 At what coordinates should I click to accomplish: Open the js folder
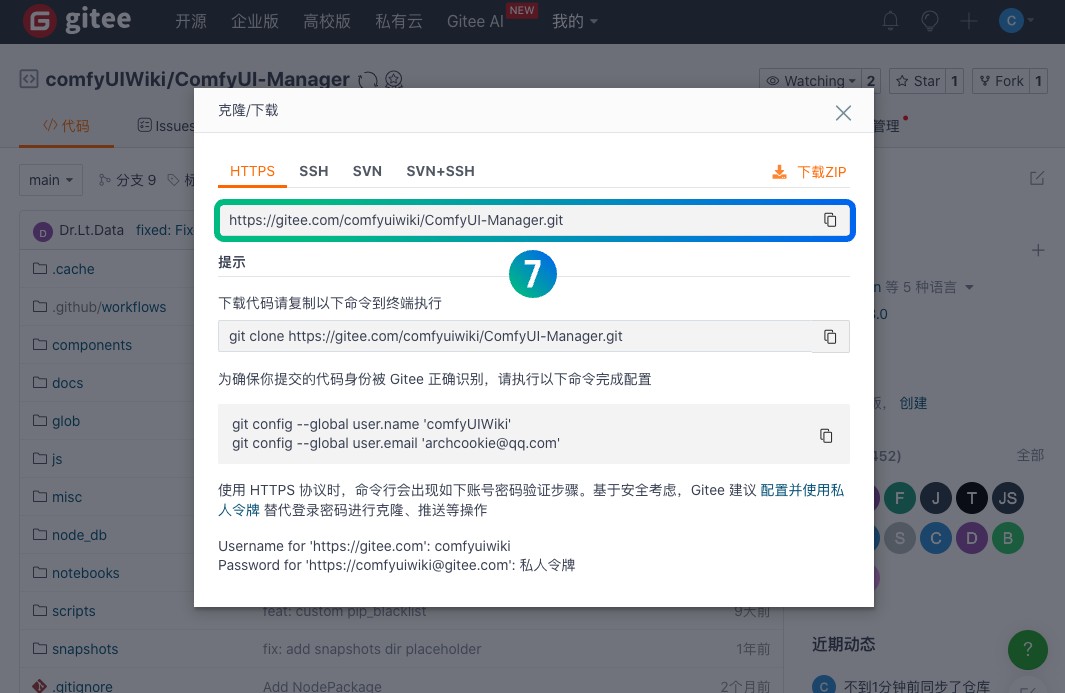pos(57,459)
